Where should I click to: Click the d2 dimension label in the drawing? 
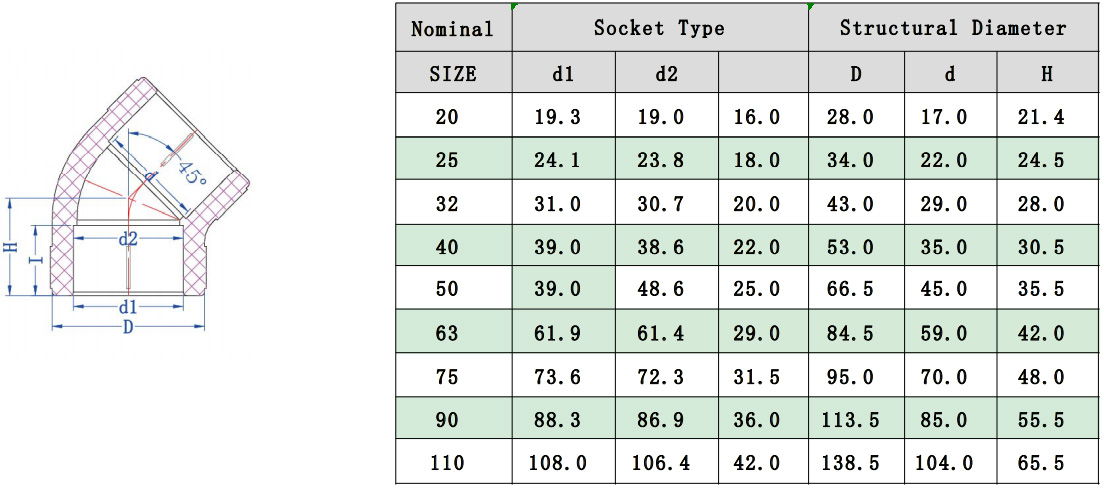[128, 238]
